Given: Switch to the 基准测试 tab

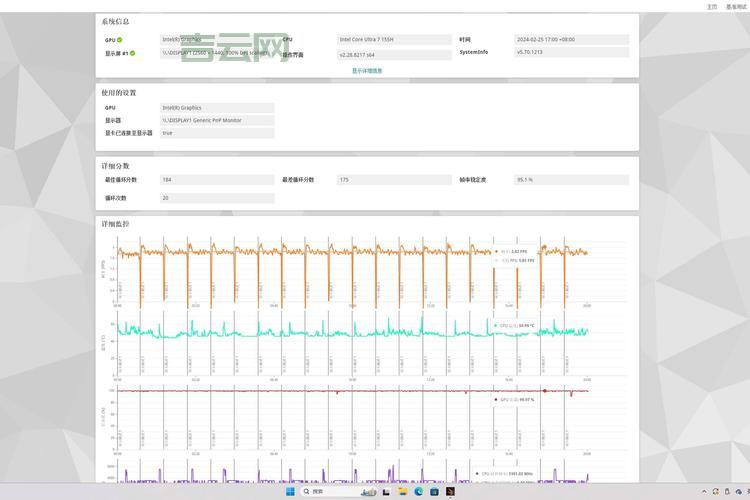Looking at the screenshot, I should (x=735, y=6).
